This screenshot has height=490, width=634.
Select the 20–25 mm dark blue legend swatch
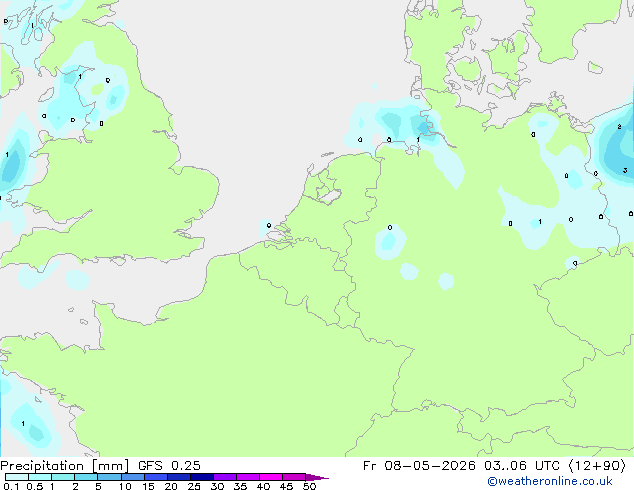point(179,477)
